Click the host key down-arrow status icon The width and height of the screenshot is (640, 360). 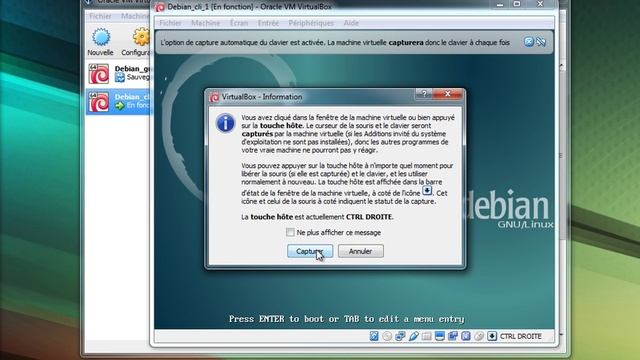(492, 336)
